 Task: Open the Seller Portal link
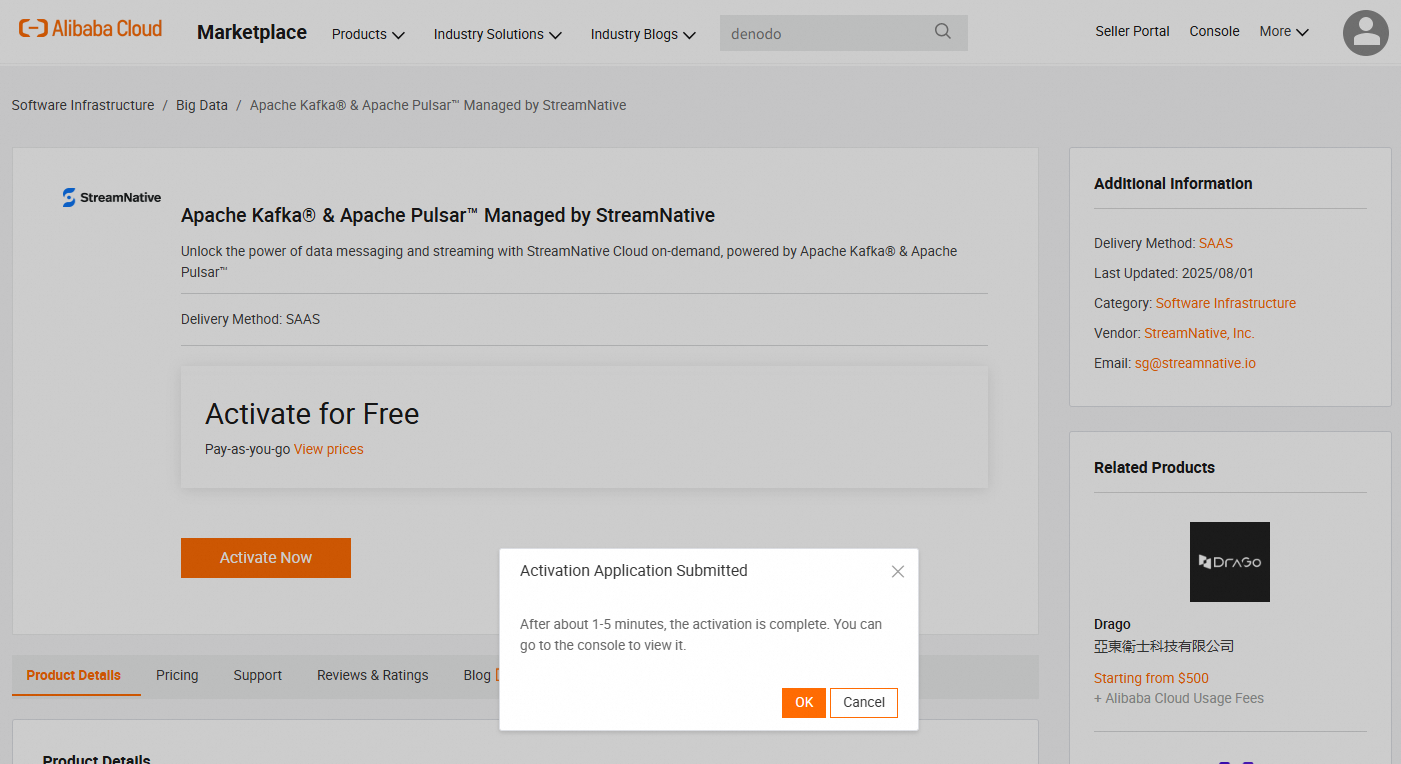1132,31
